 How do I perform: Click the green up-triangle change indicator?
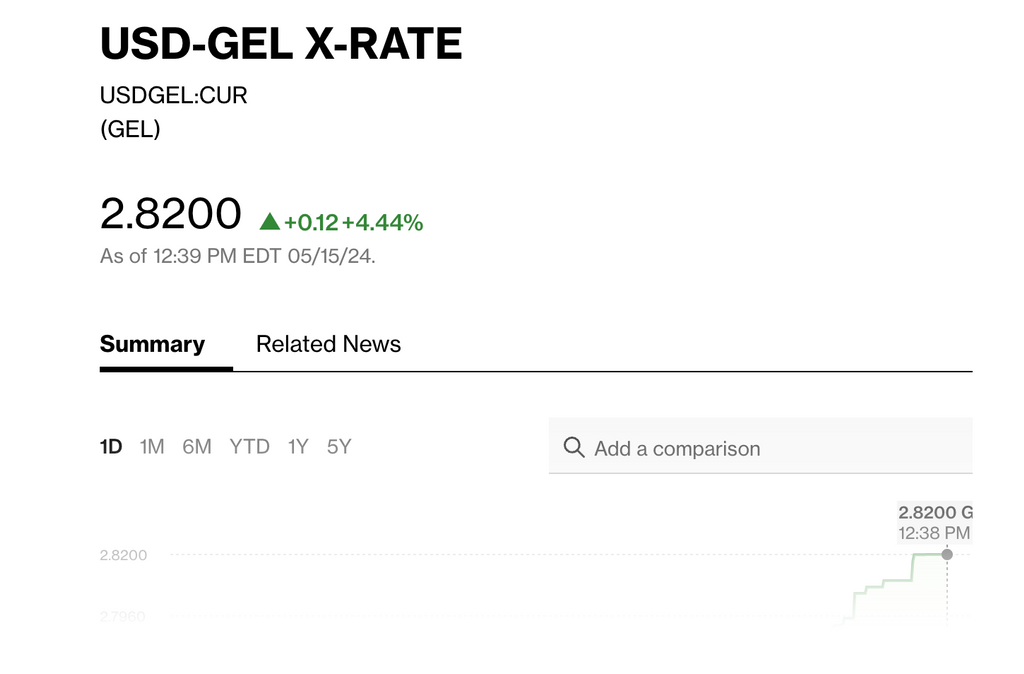point(270,221)
